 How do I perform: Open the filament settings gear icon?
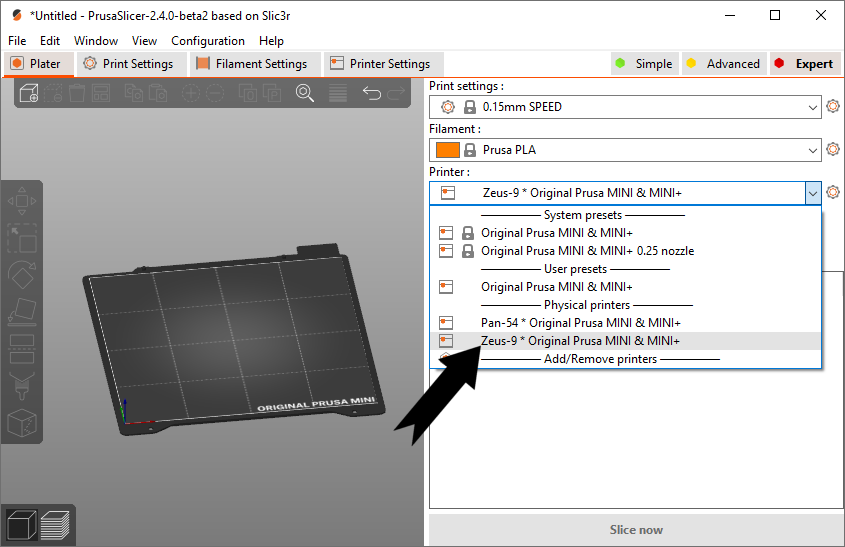[x=833, y=149]
